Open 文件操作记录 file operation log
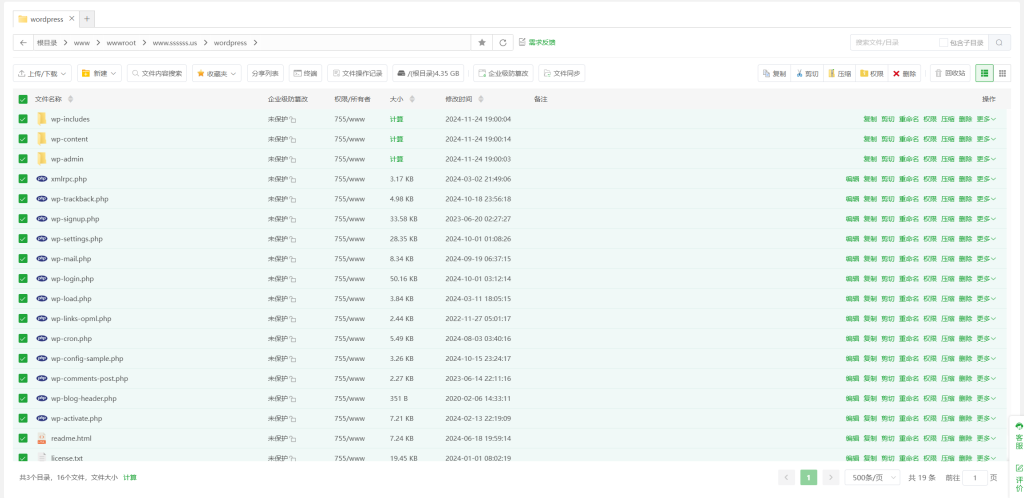This screenshot has height=498, width=1024. (357, 74)
